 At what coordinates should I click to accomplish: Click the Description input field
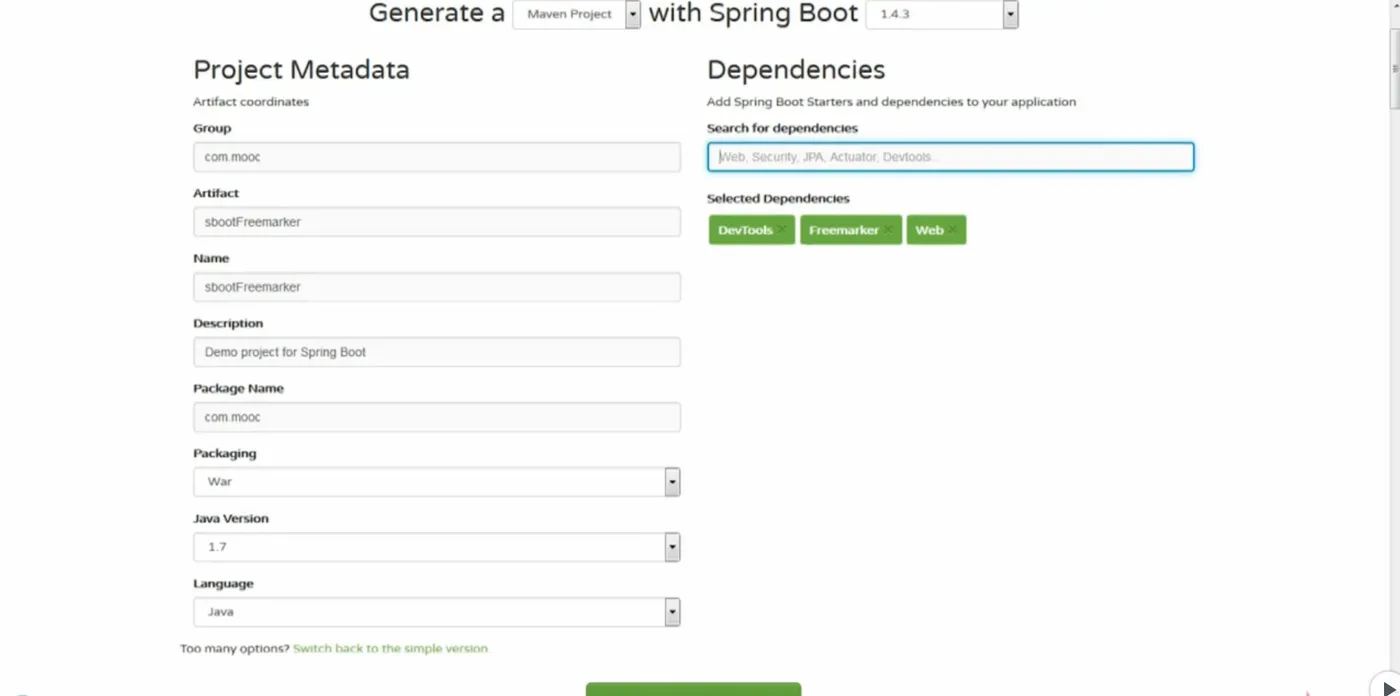point(436,352)
